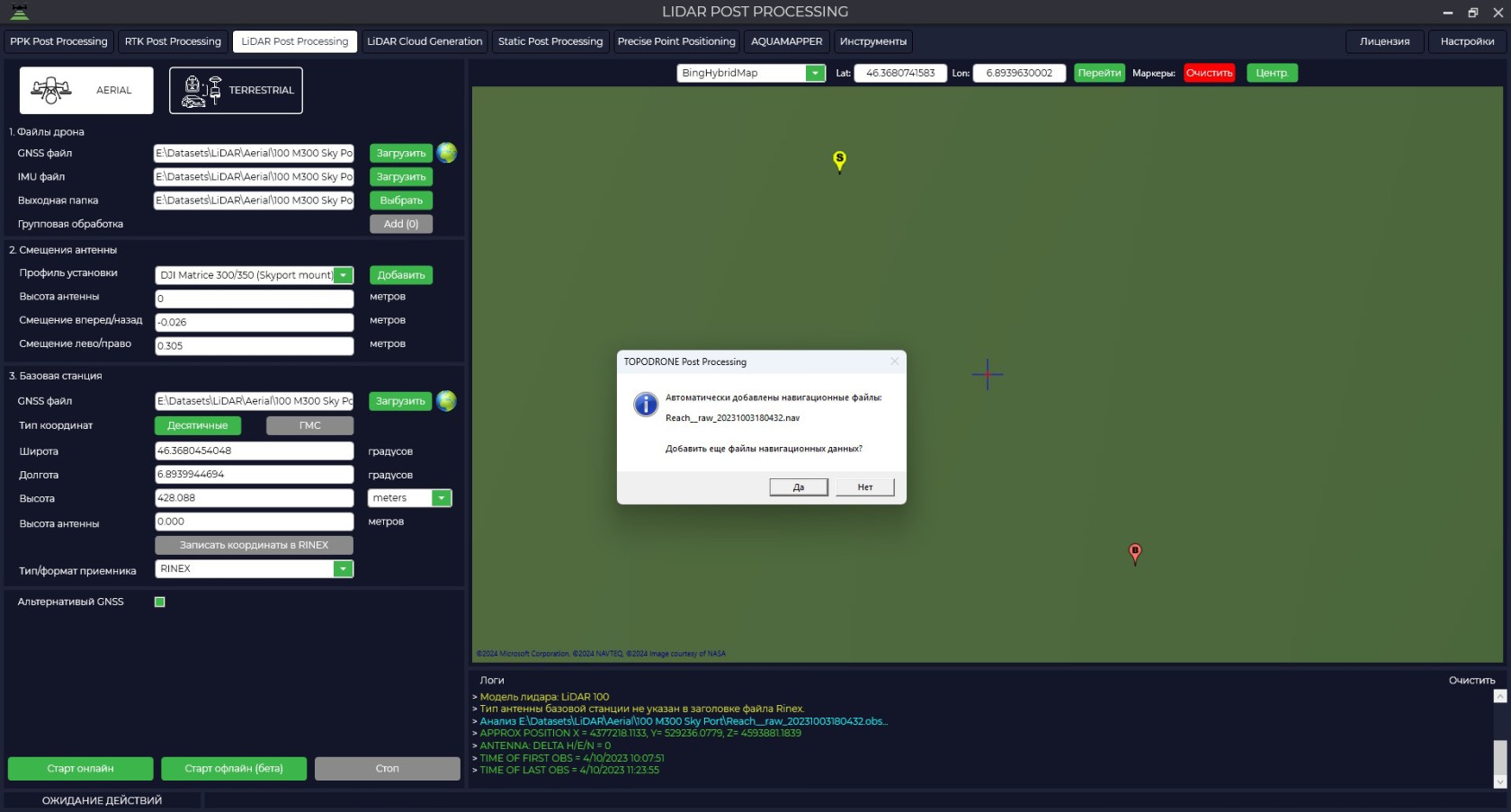
Task: Choose Десятичные coordinate type
Action: coord(198,425)
